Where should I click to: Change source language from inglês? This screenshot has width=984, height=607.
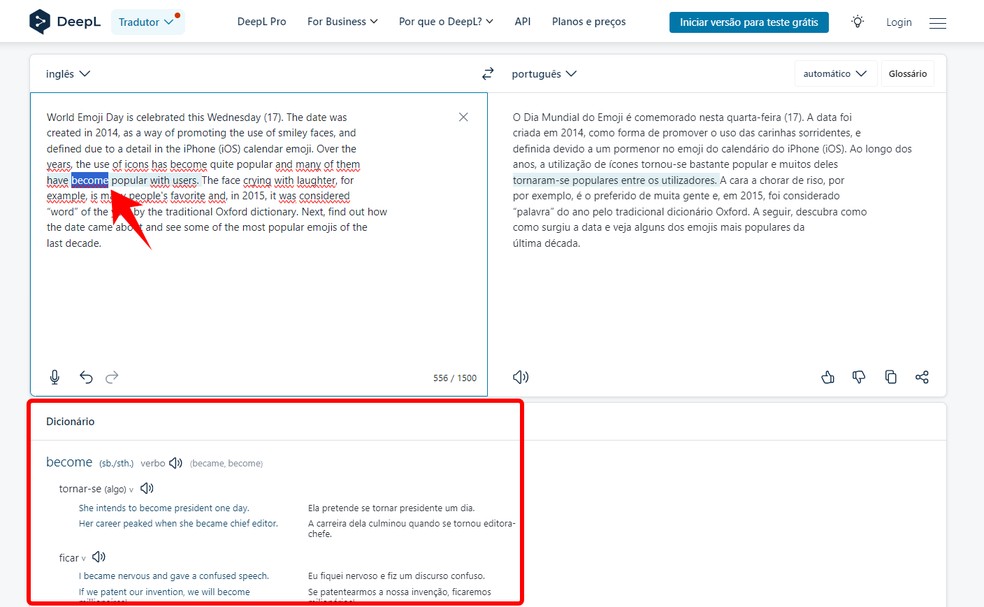click(x=68, y=73)
